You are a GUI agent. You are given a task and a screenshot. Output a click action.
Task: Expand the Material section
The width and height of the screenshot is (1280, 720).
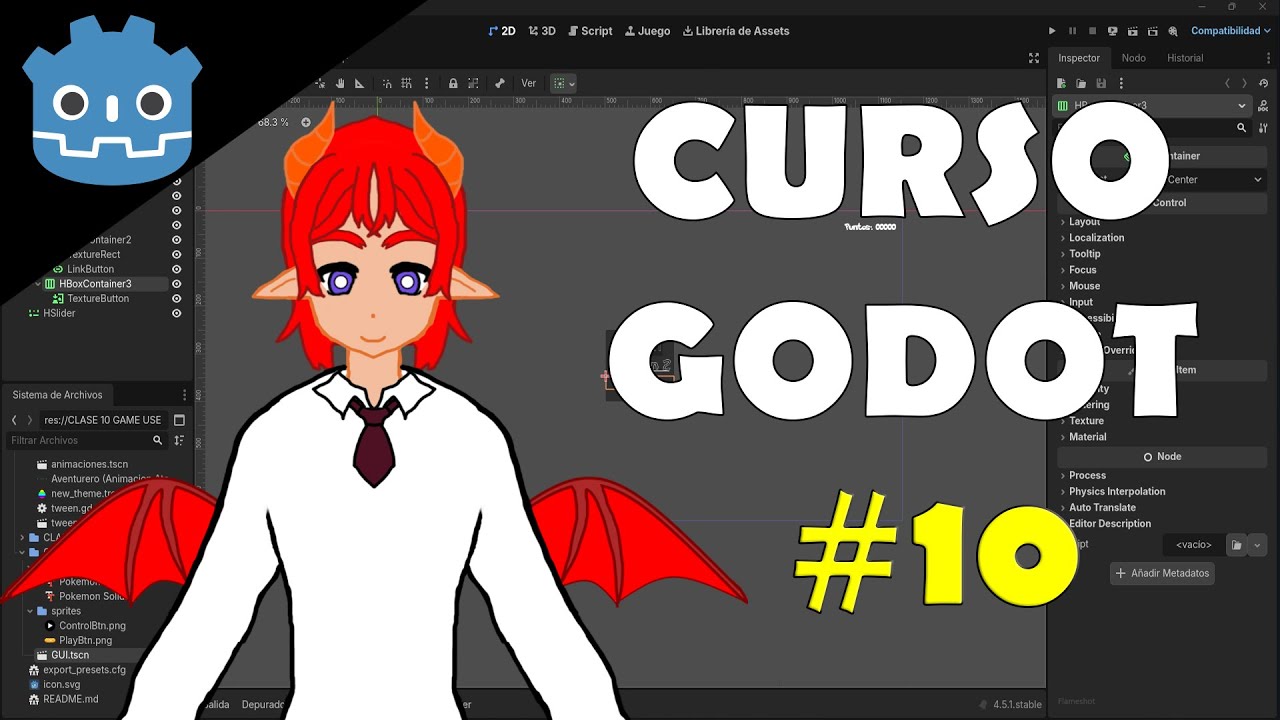point(1087,437)
